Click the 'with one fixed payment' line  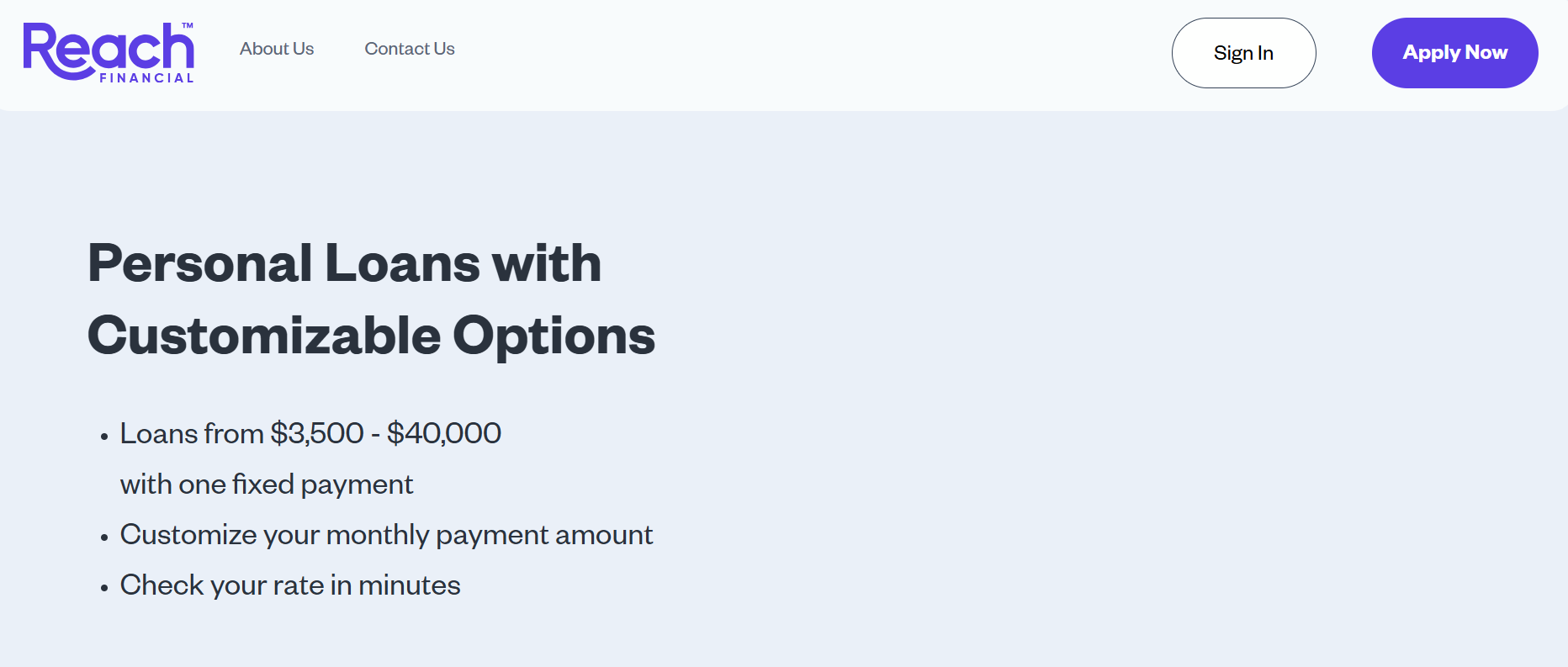point(267,484)
